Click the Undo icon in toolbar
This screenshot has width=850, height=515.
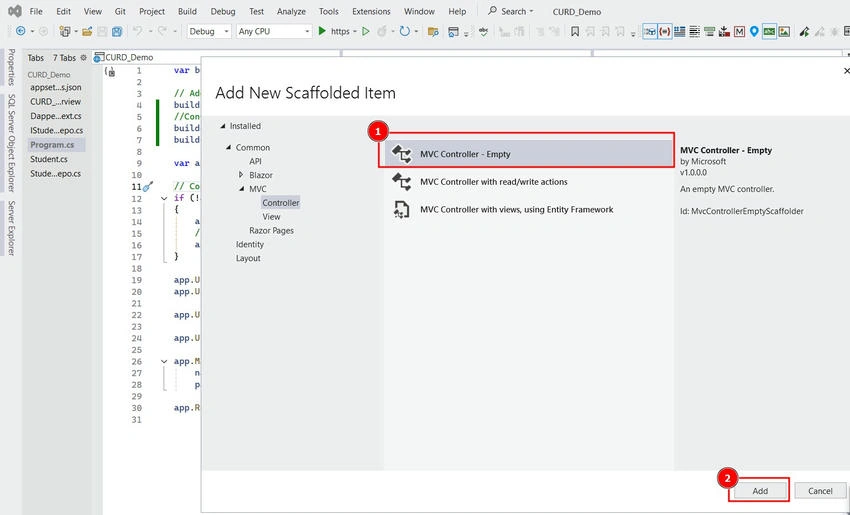pos(138,31)
